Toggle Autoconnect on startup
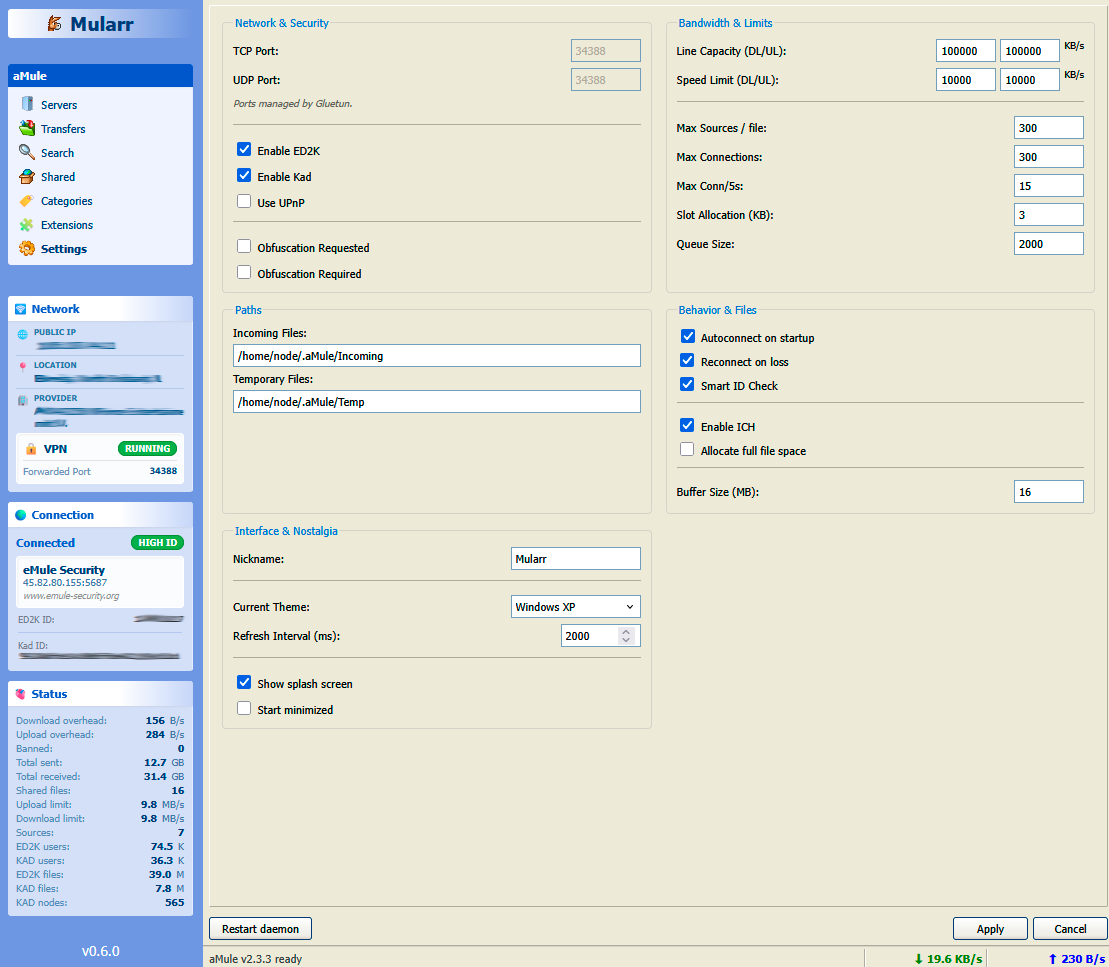This screenshot has height=967, width=1109. 687,337
